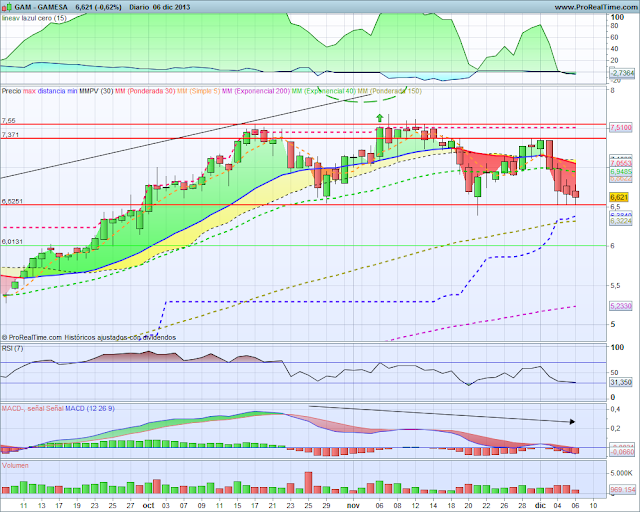Screen dimensions: 640x512
Task: Click the candlestick icon beside GAM - GAMESA
Action: (x=7, y=7)
